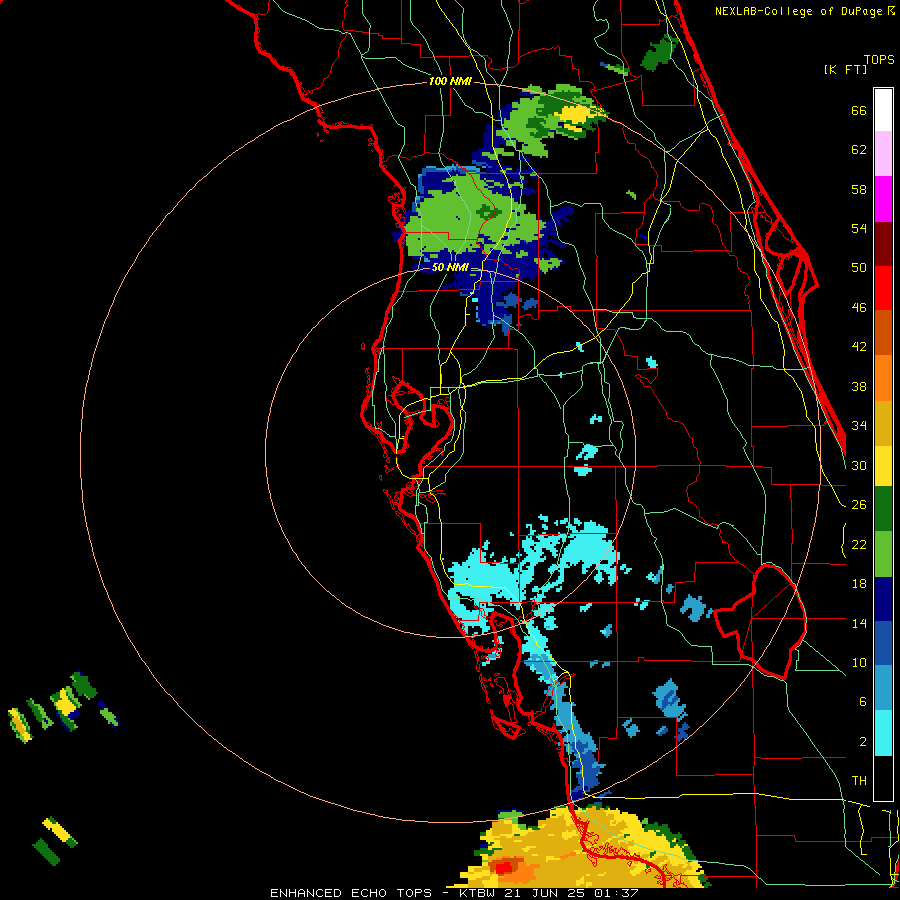Image resolution: width=900 pixels, height=900 pixels.
Task: Select the medium blue legend swatch
Action: tap(883, 643)
